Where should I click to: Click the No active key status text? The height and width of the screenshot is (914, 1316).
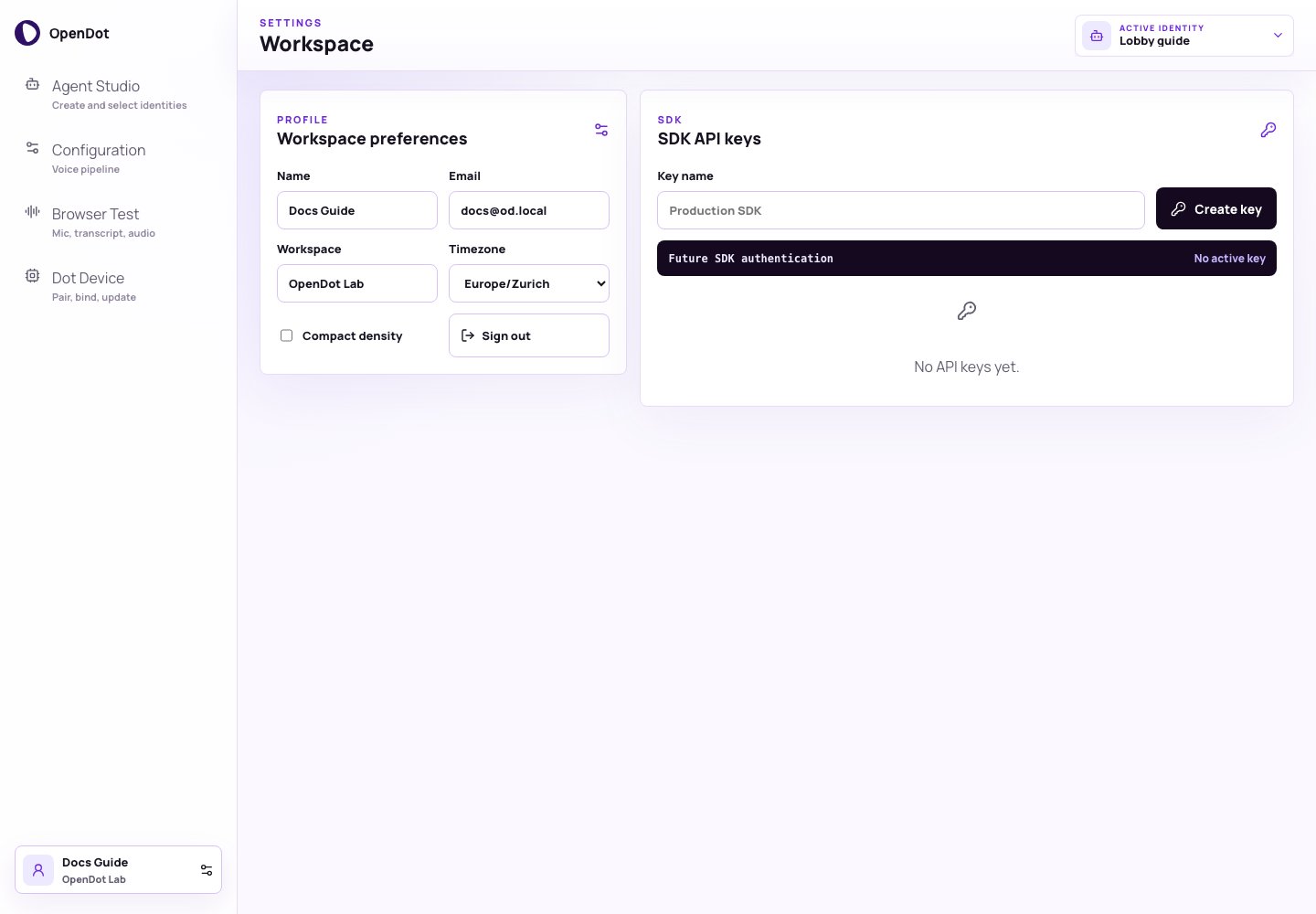(x=1229, y=259)
